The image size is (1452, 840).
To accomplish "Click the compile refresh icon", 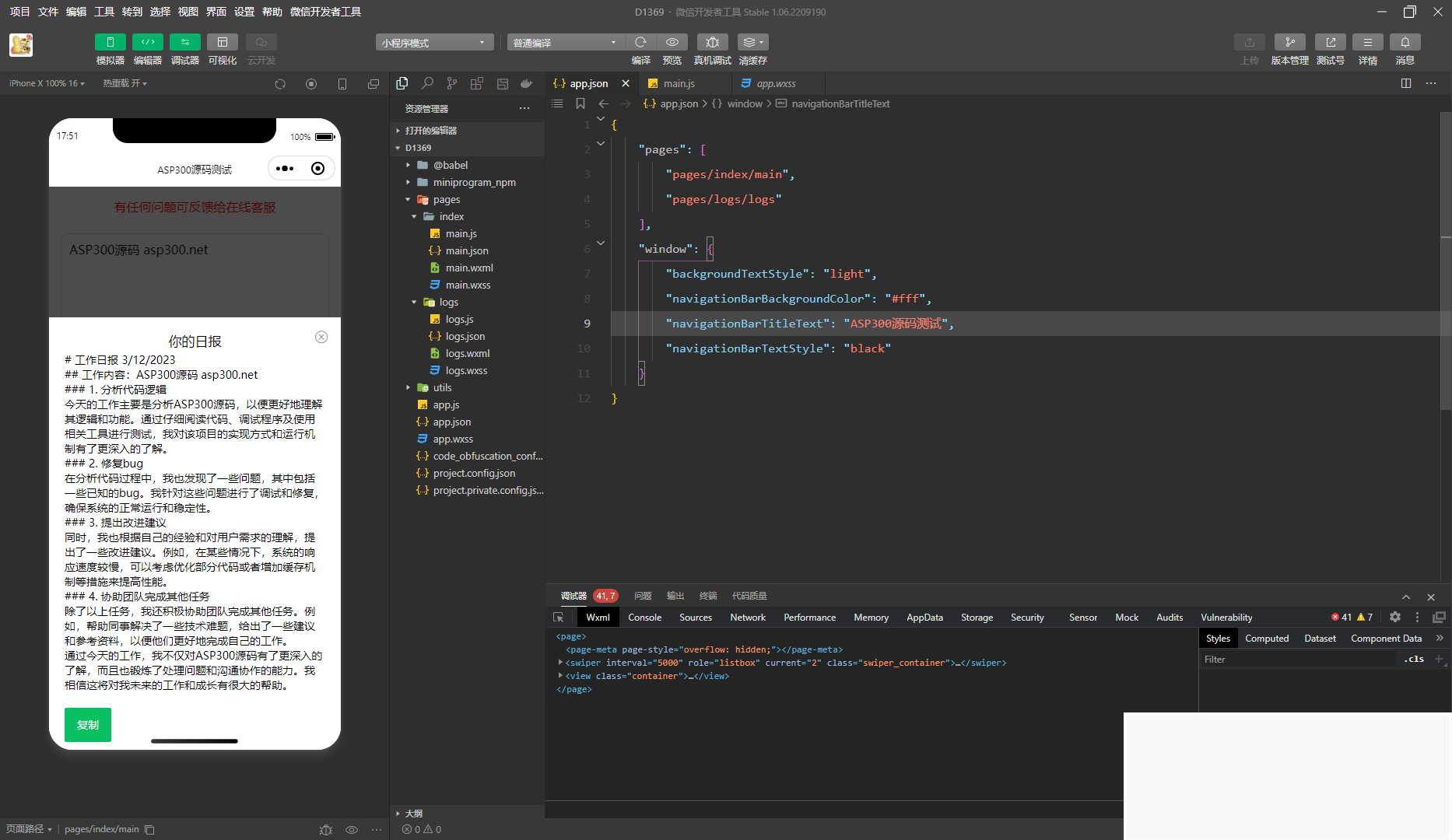I will [x=640, y=43].
